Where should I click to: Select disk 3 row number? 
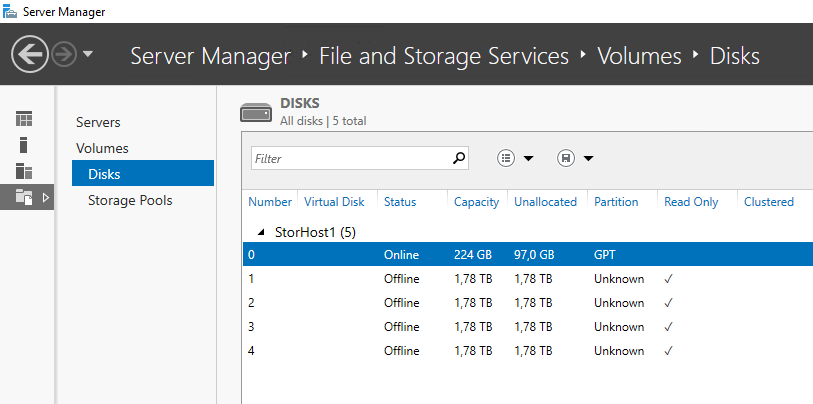[x=251, y=327]
